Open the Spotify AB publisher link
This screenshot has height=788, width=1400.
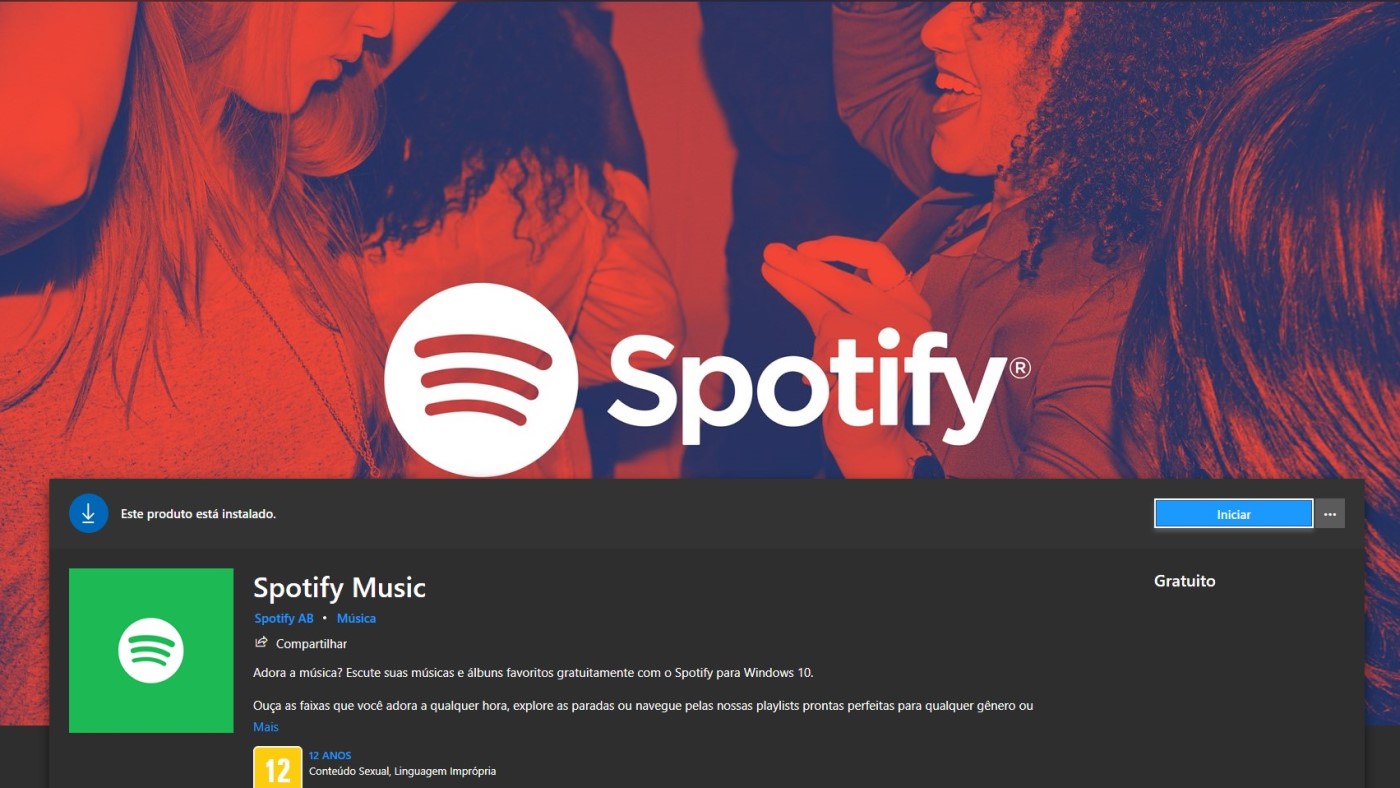[x=284, y=618]
